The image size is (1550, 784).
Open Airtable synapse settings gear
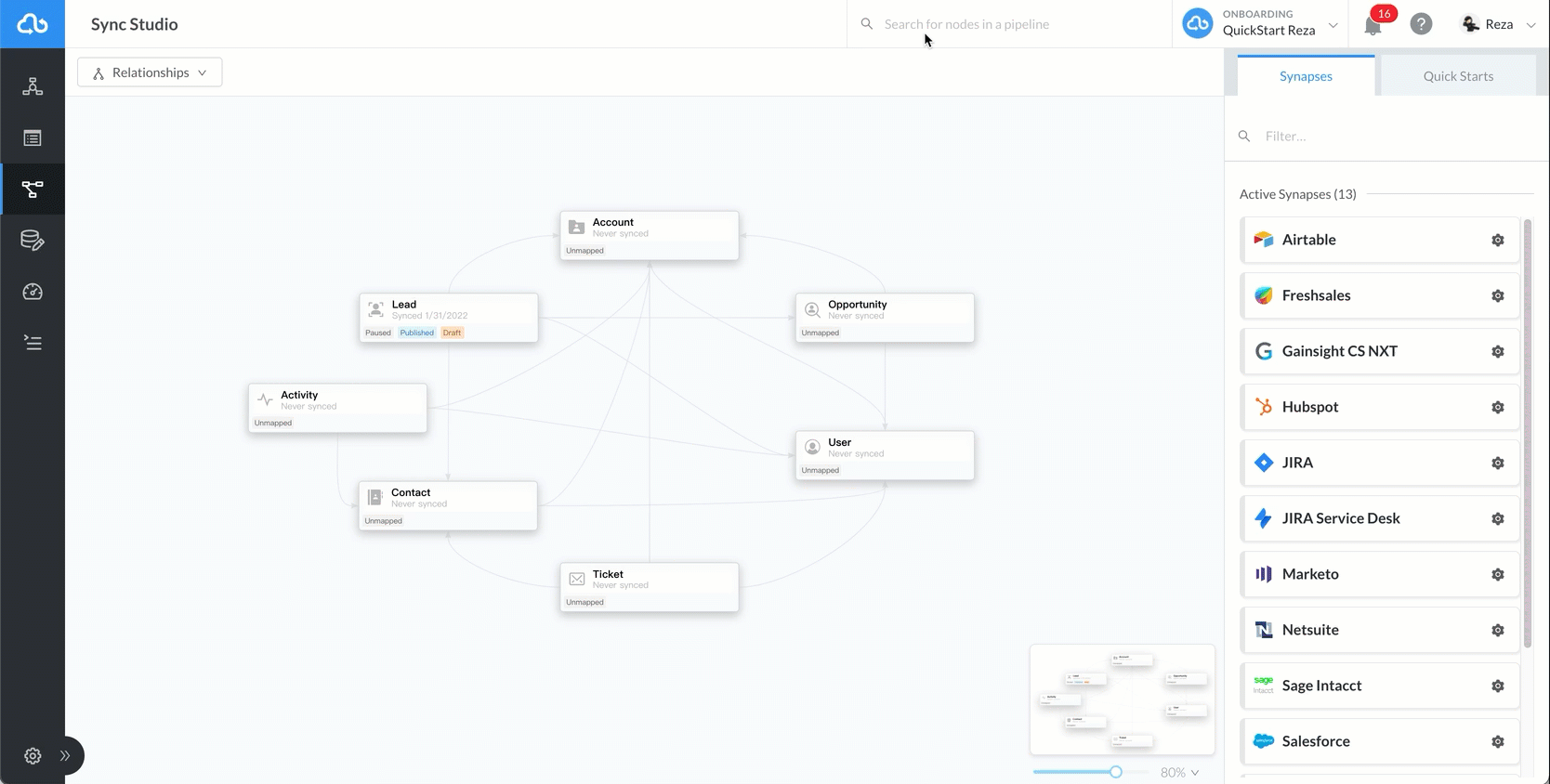[x=1498, y=240]
